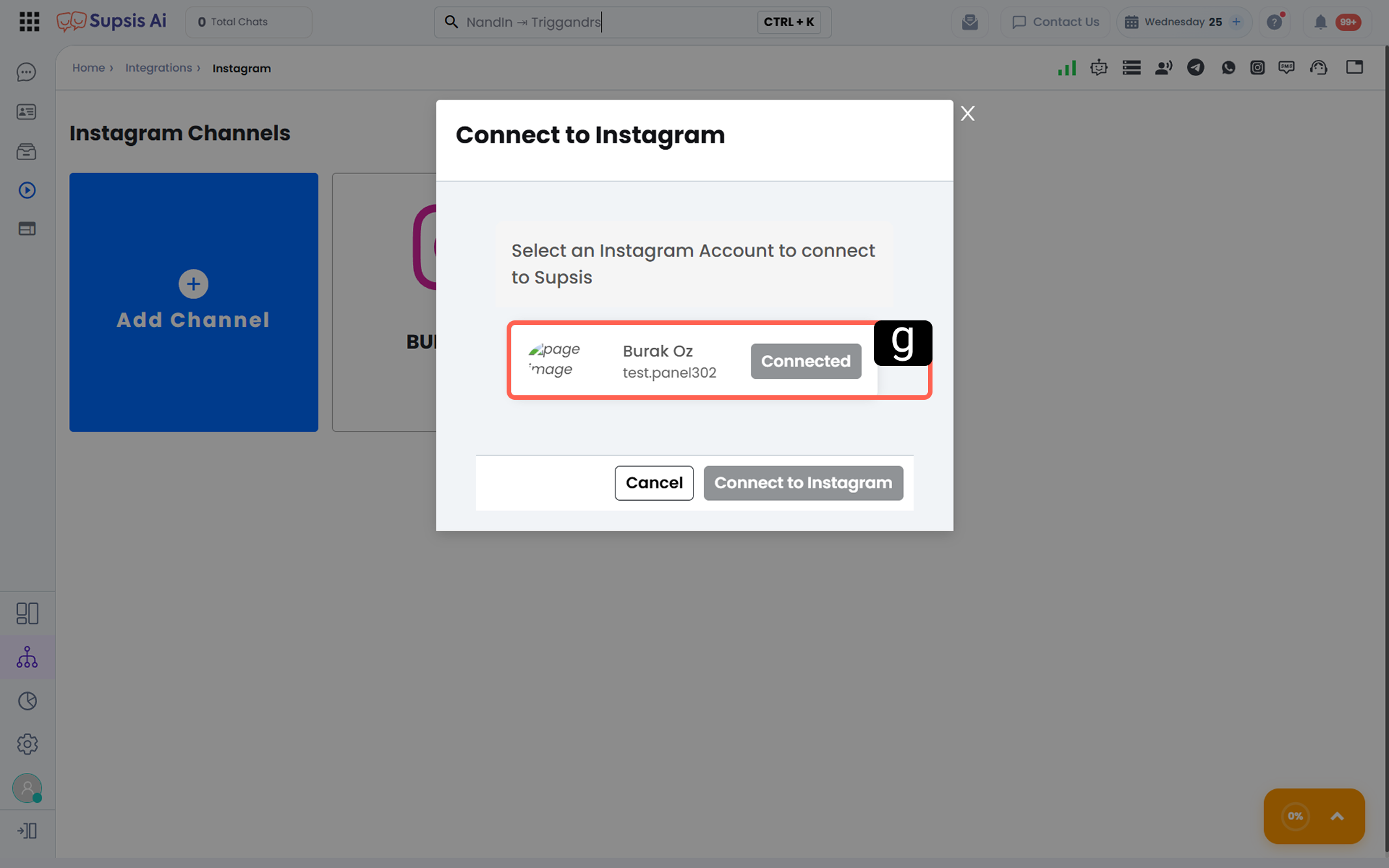This screenshot has height=868, width=1389.
Task: Click the 0% progress circle
Action: [1295, 816]
